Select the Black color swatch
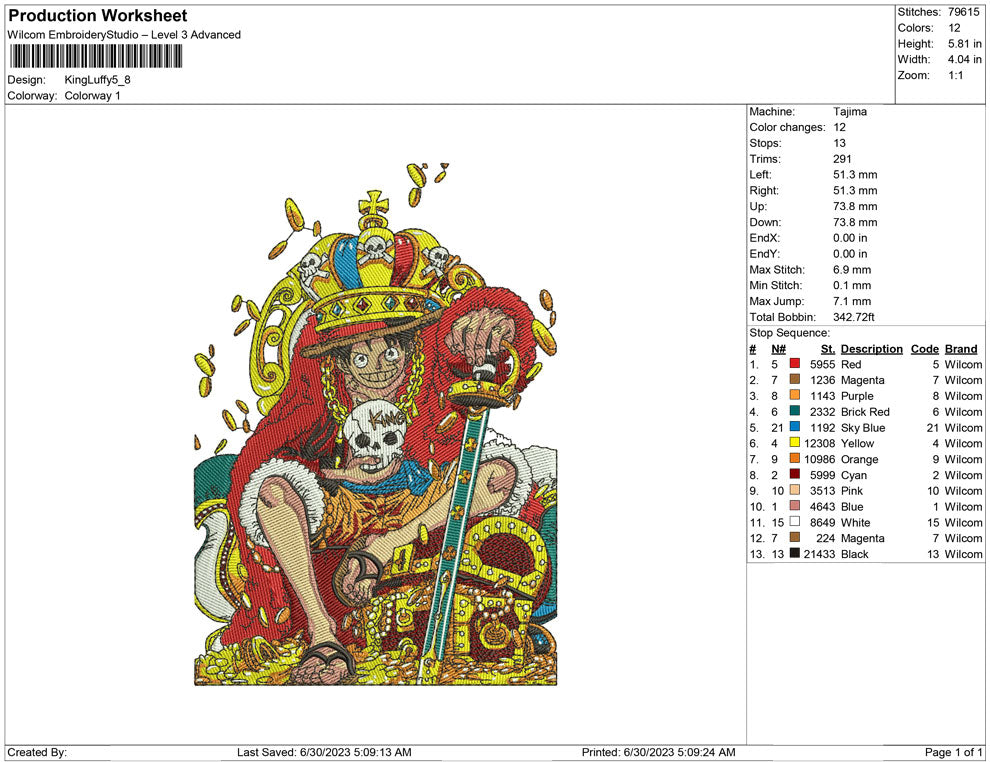The image size is (990, 762). [795, 553]
